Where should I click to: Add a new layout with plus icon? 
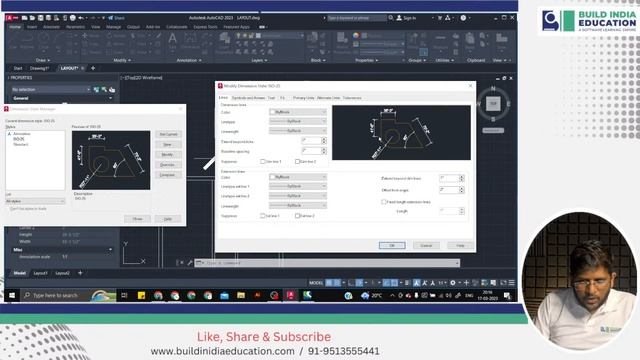click(x=80, y=273)
